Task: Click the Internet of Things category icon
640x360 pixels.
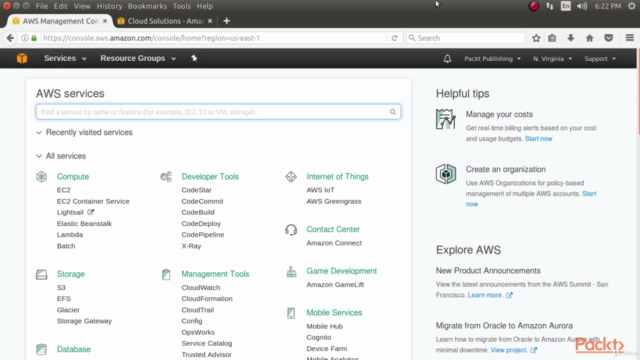Action: tap(291, 177)
